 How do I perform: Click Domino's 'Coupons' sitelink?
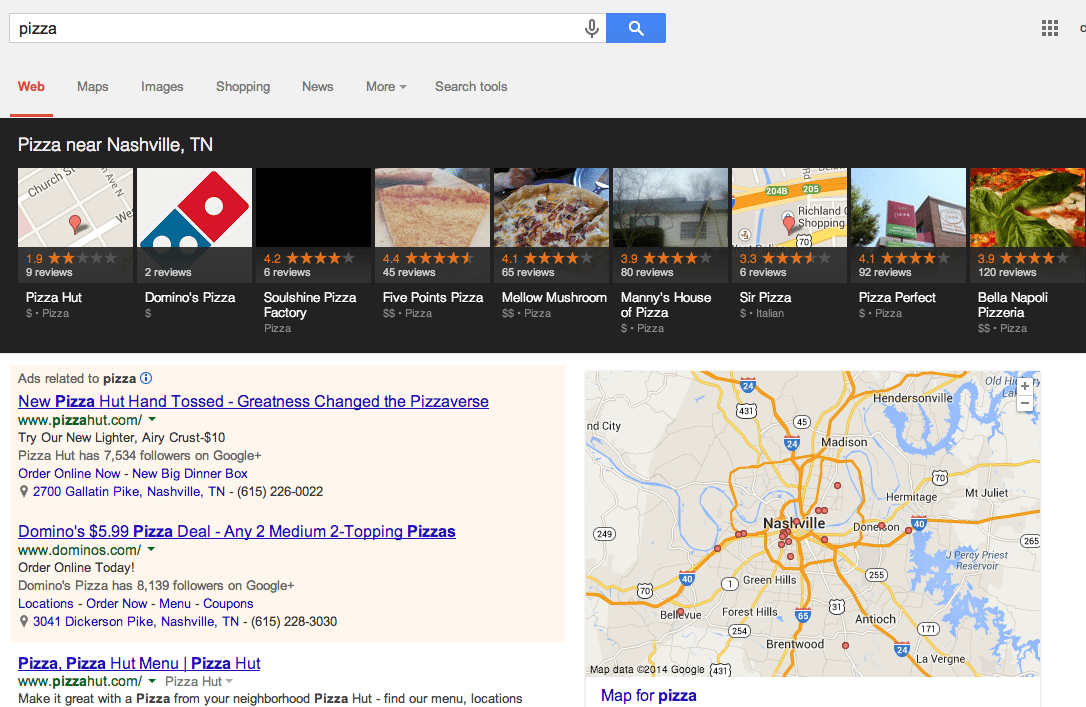pos(230,603)
